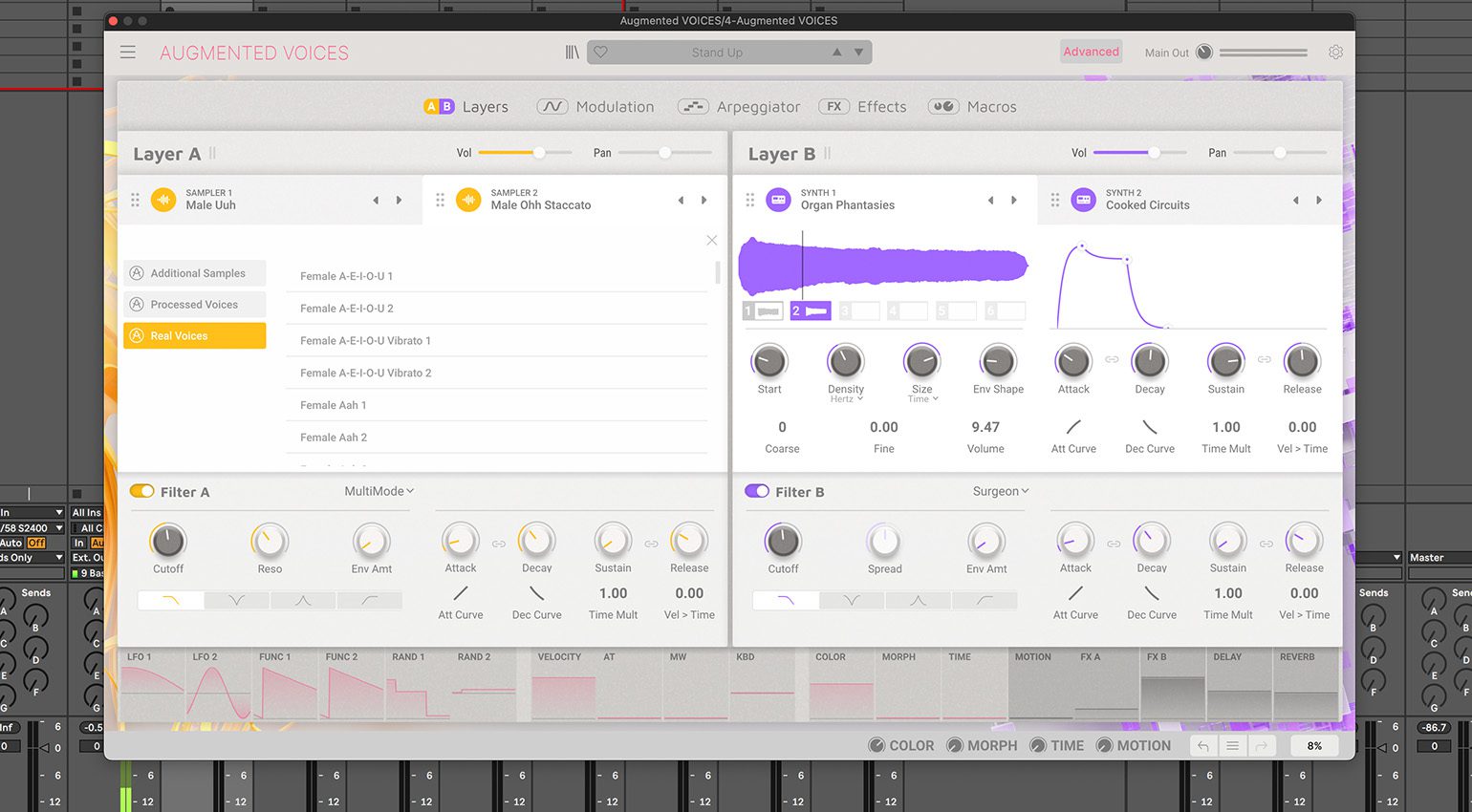
Task: Adjust the Layer B Pan slider
Action: [1280, 153]
